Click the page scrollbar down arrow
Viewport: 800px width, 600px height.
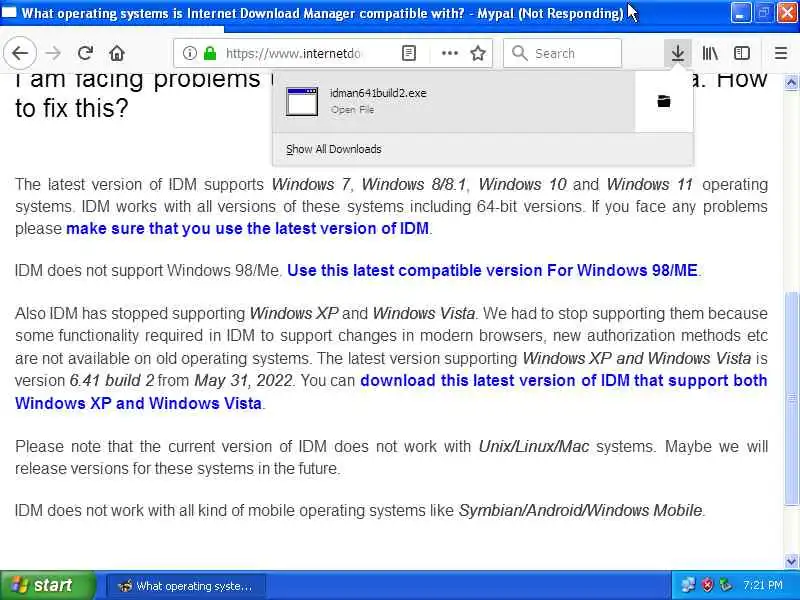[791, 561]
